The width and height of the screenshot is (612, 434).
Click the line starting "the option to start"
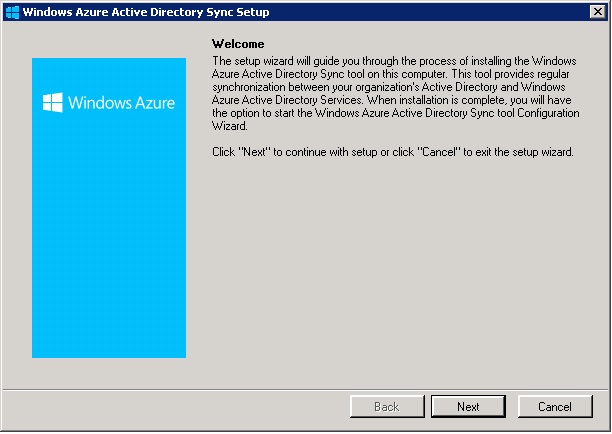click(396, 113)
